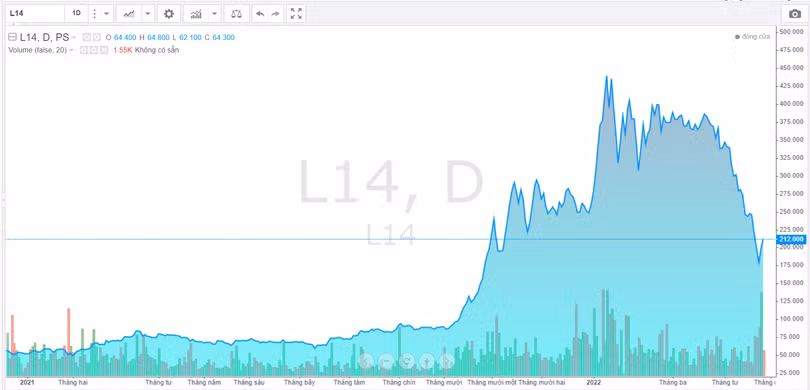The width and height of the screenshot is (810, 390).
Task: Open the indicators icon
Action: 196,13
